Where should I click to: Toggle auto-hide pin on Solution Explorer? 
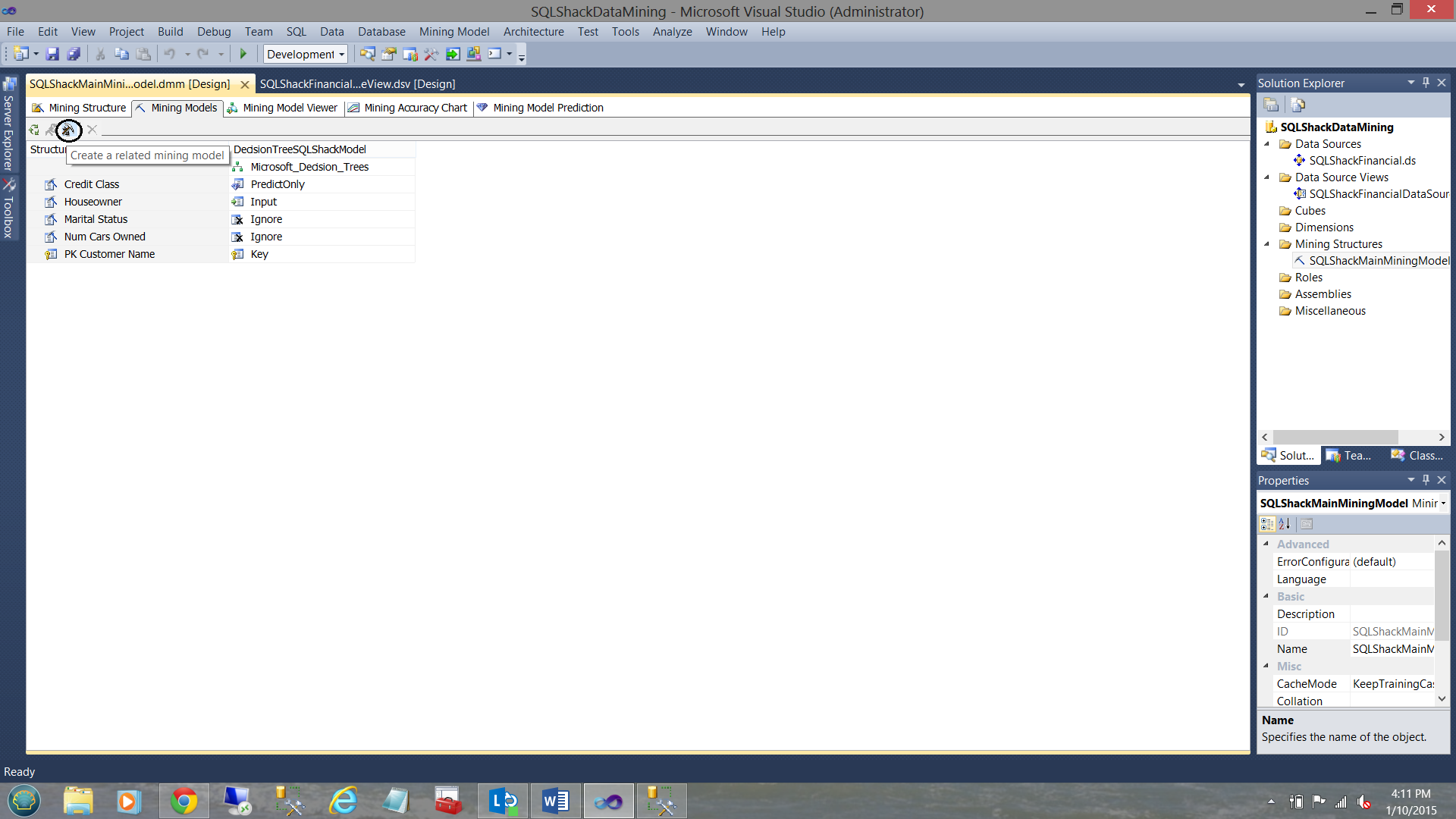(1426, 83)
